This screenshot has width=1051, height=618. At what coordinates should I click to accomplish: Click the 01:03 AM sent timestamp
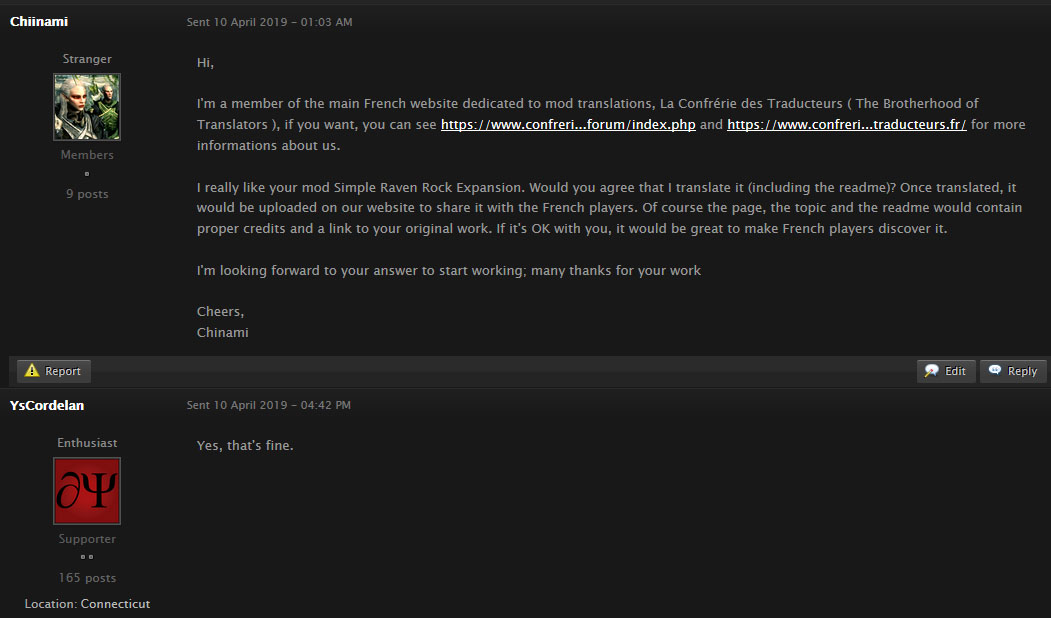[x=269, y=22]
